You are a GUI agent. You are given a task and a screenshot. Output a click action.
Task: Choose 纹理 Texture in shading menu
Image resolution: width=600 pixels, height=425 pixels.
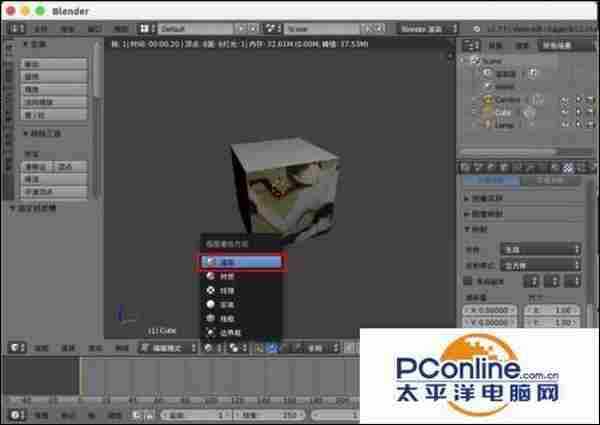[241, 291]
